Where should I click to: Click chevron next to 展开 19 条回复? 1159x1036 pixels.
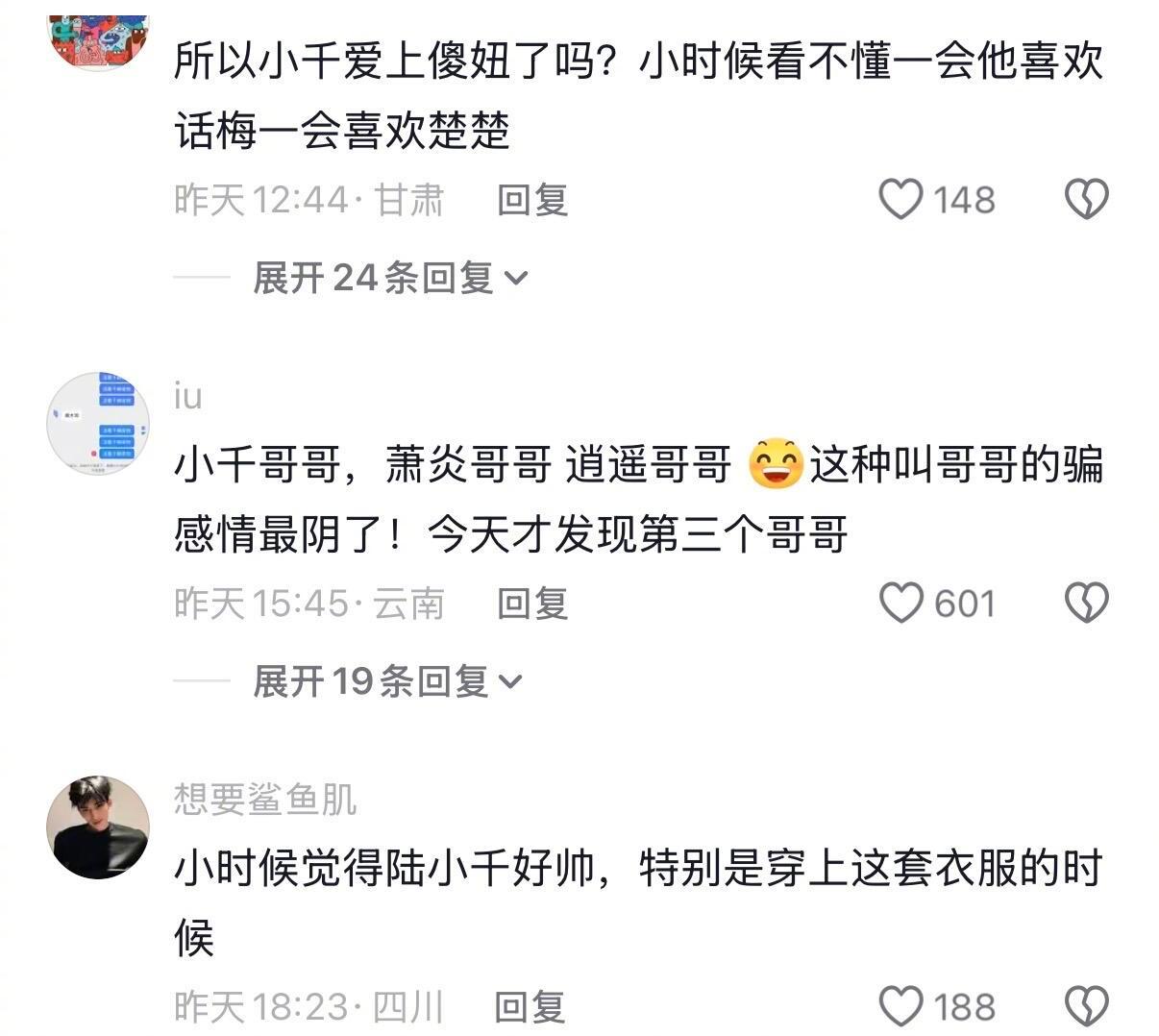[x=510, y=683]
